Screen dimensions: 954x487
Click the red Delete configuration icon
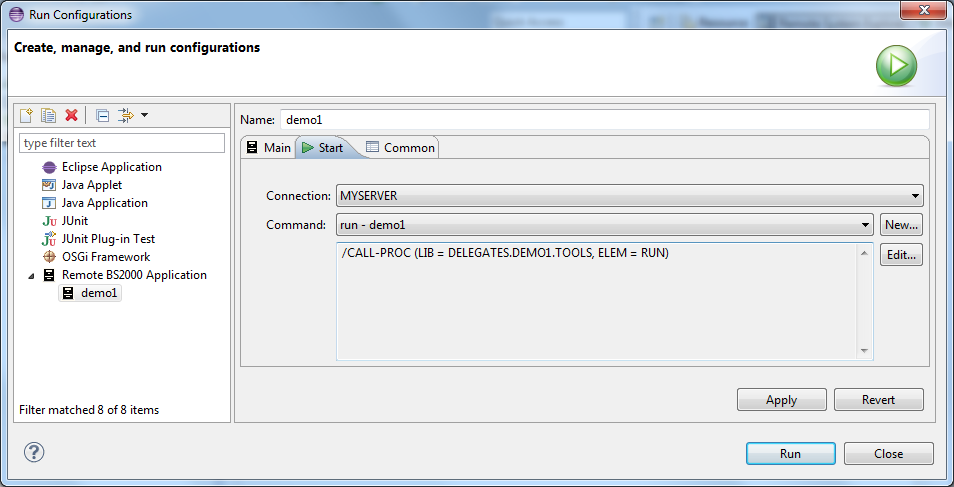71,116
